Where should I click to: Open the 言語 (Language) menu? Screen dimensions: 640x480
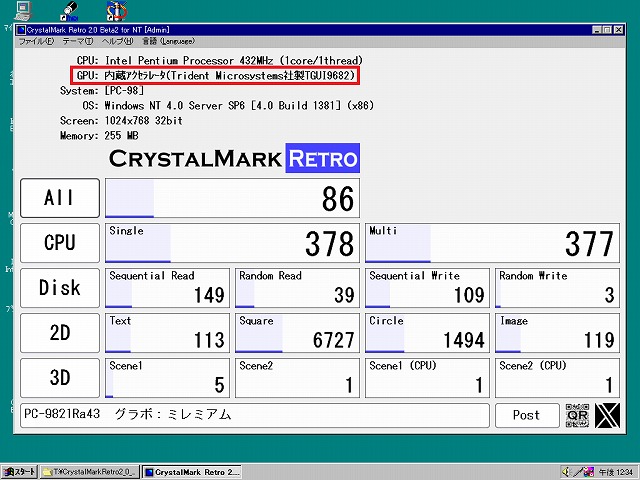pyautogui.click(x=168, y=41)
